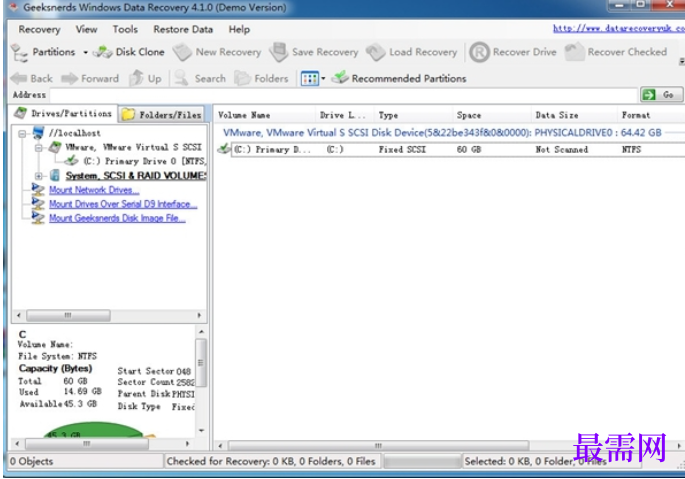Click the 'File System: NTFS' text
The width and height of the screenshot is (685, 479).
click(x=57, y=356)
